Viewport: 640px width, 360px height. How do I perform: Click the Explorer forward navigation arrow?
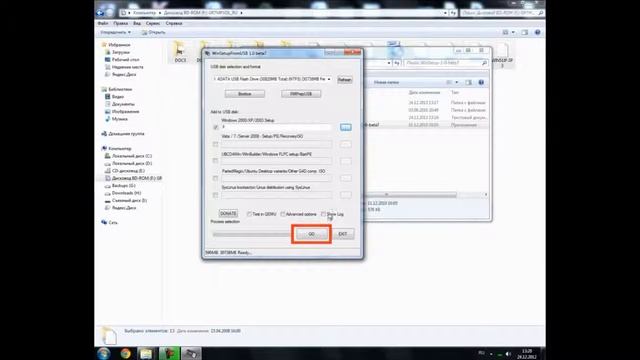click(x=110, y=13)
